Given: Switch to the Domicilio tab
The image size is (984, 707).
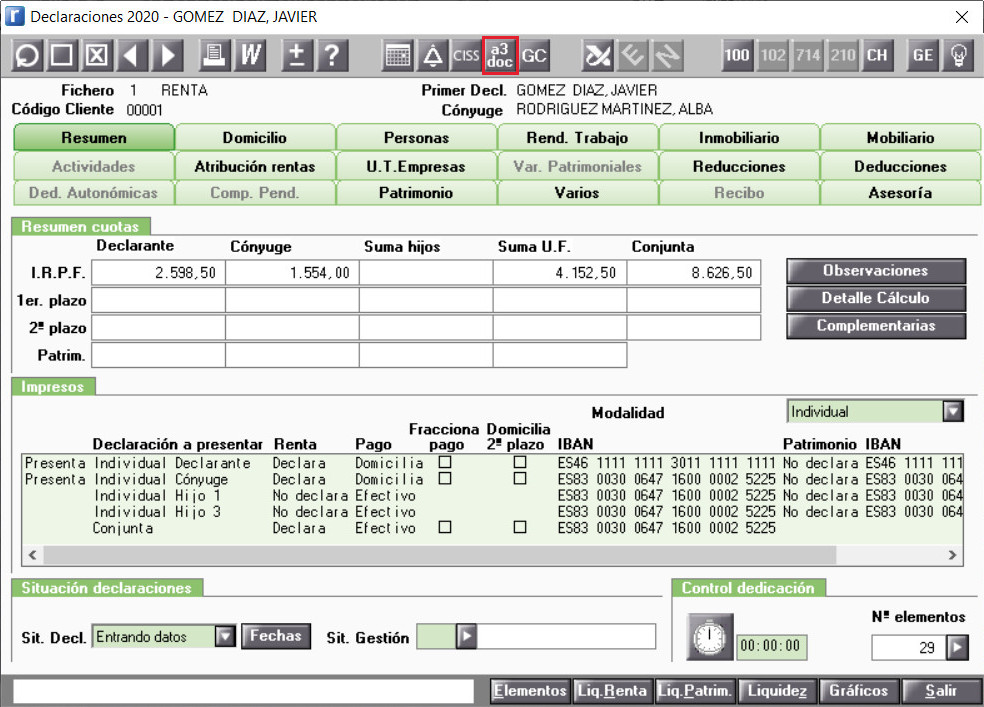Looking at the screenshot, I should tap(255, 137).
